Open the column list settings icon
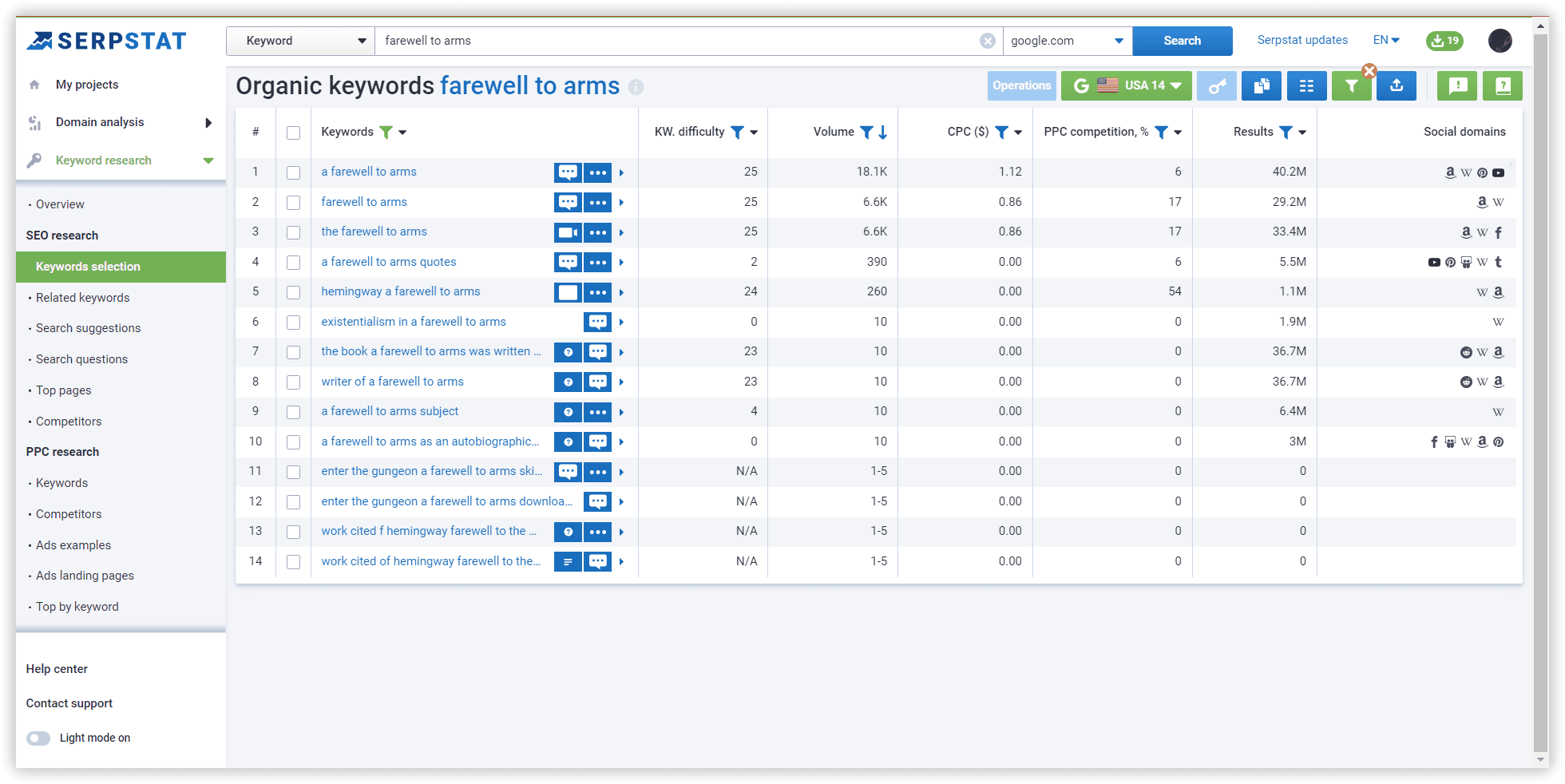 [1306, 86]
